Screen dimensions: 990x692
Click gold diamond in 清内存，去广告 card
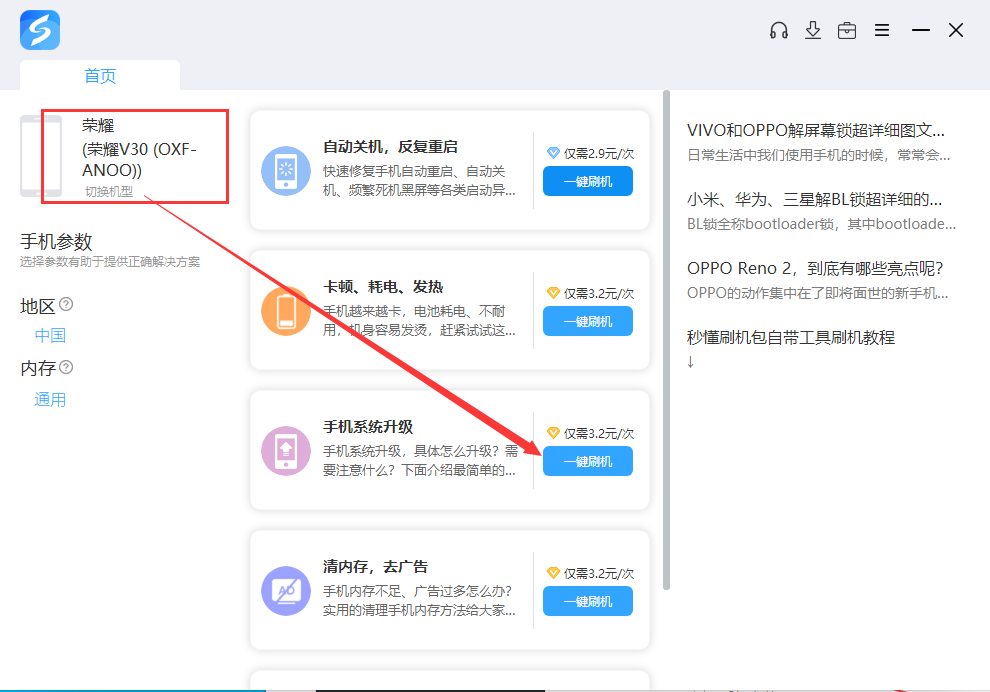click(553, 573)
